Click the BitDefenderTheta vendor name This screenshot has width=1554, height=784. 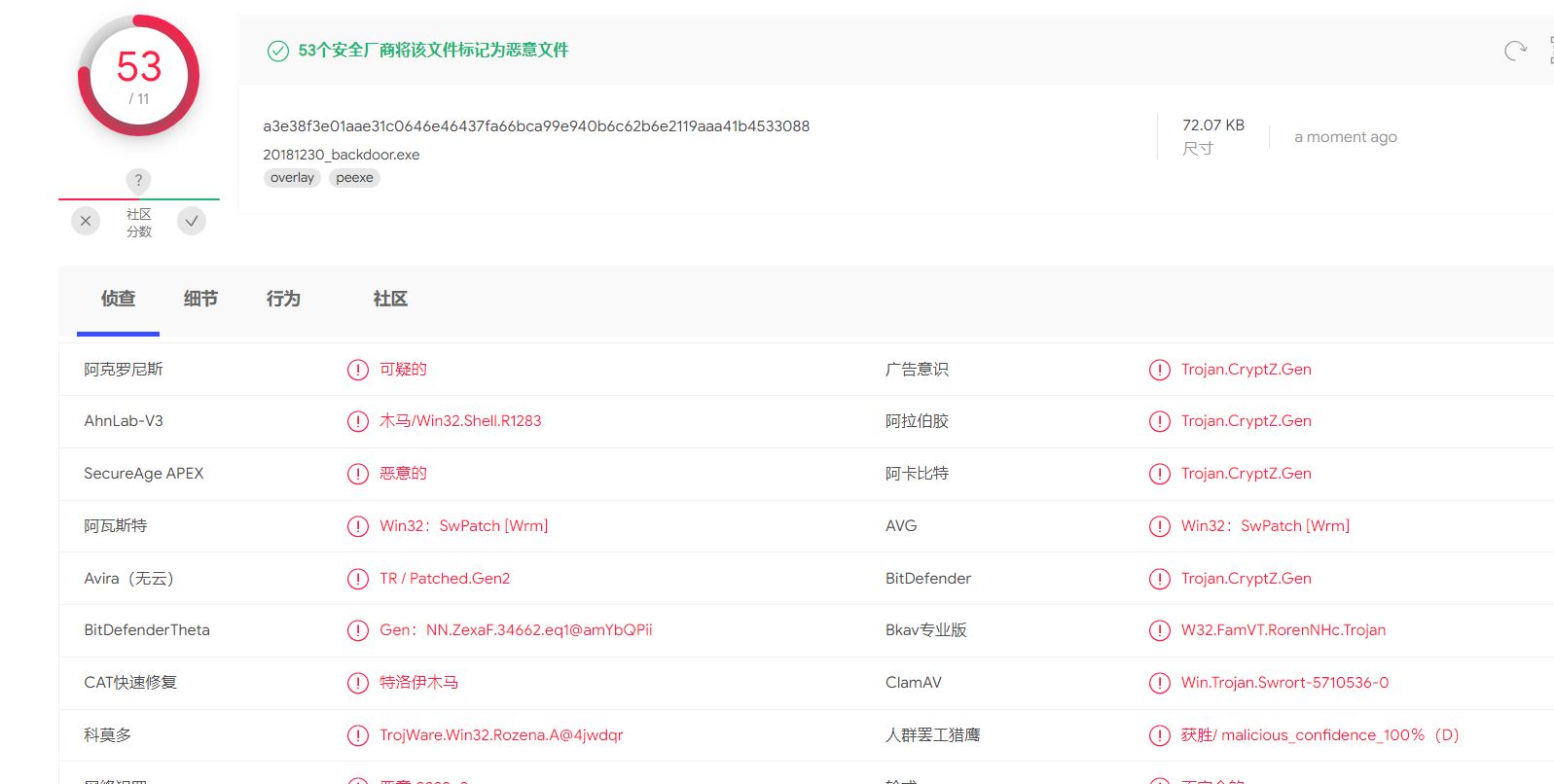click(x=147, y=630)
